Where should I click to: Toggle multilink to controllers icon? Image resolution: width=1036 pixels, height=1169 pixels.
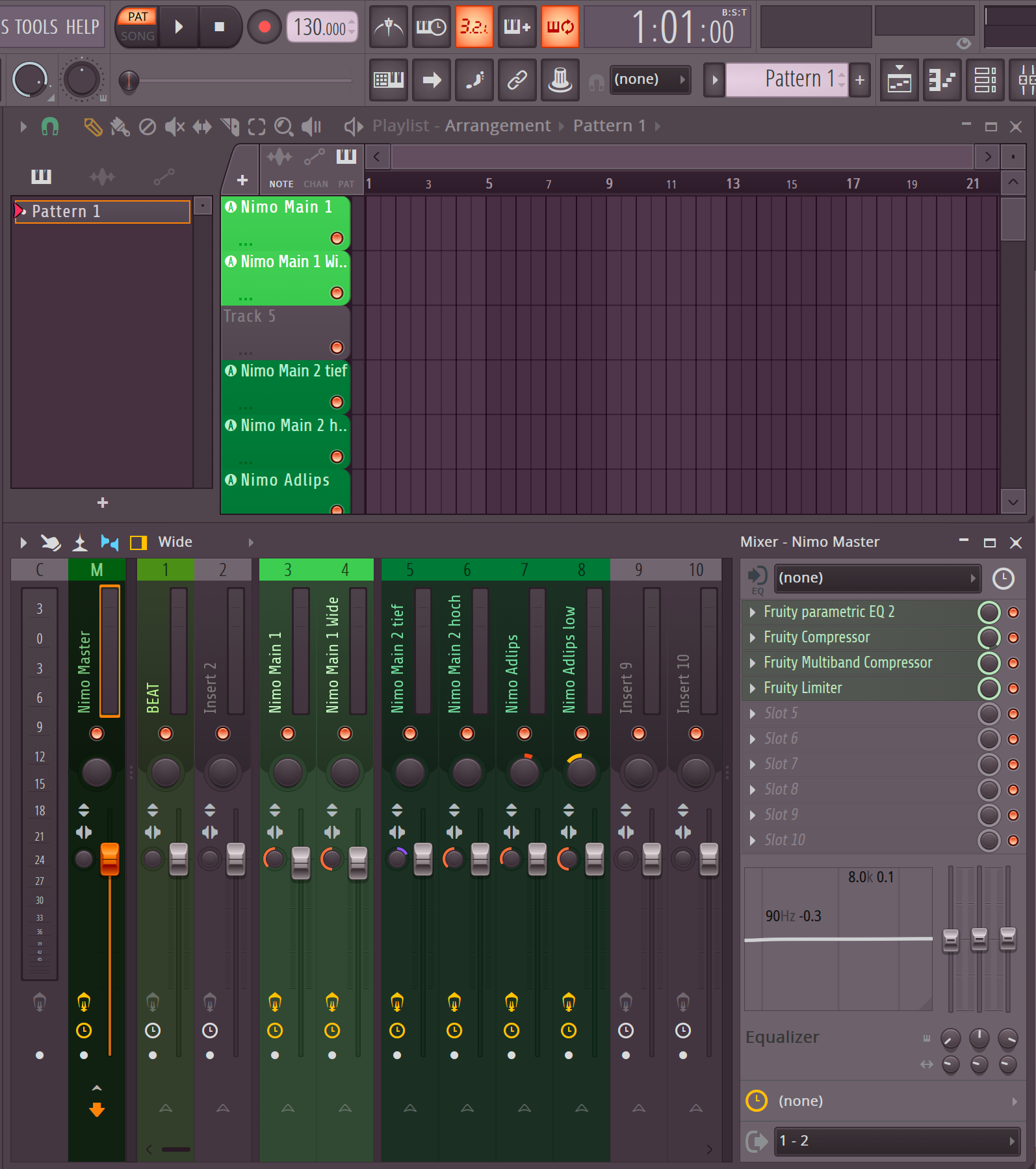[x=517, y=80]
